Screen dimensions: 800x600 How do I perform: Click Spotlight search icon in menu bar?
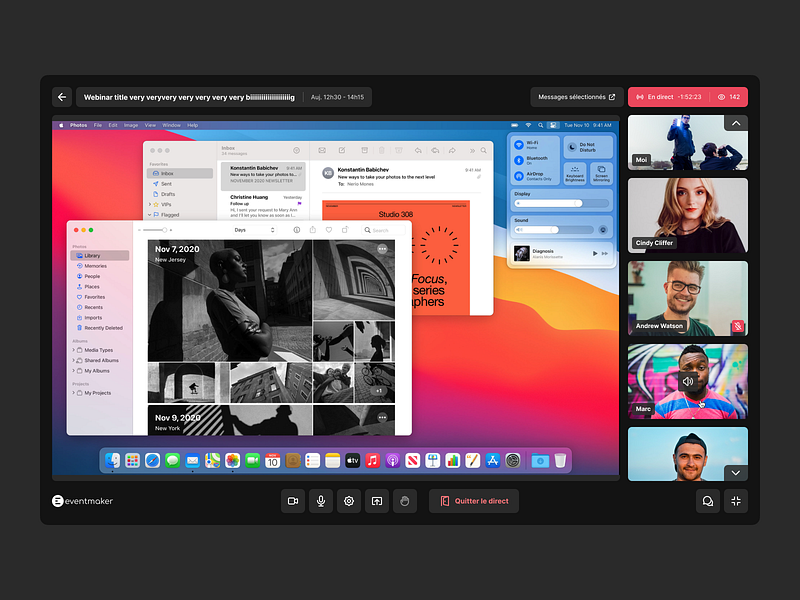point(540,125)
